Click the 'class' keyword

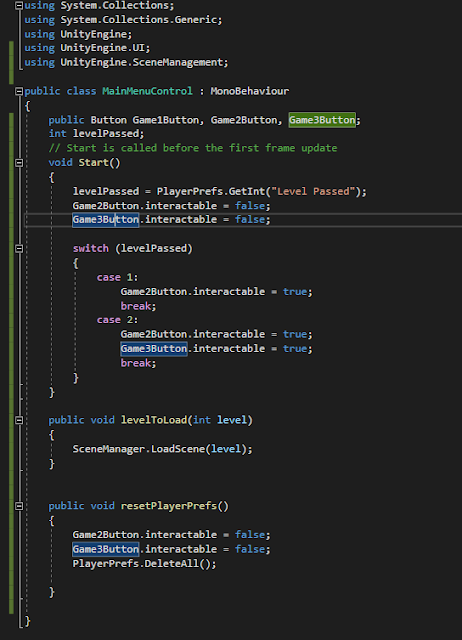click(81, 91)
